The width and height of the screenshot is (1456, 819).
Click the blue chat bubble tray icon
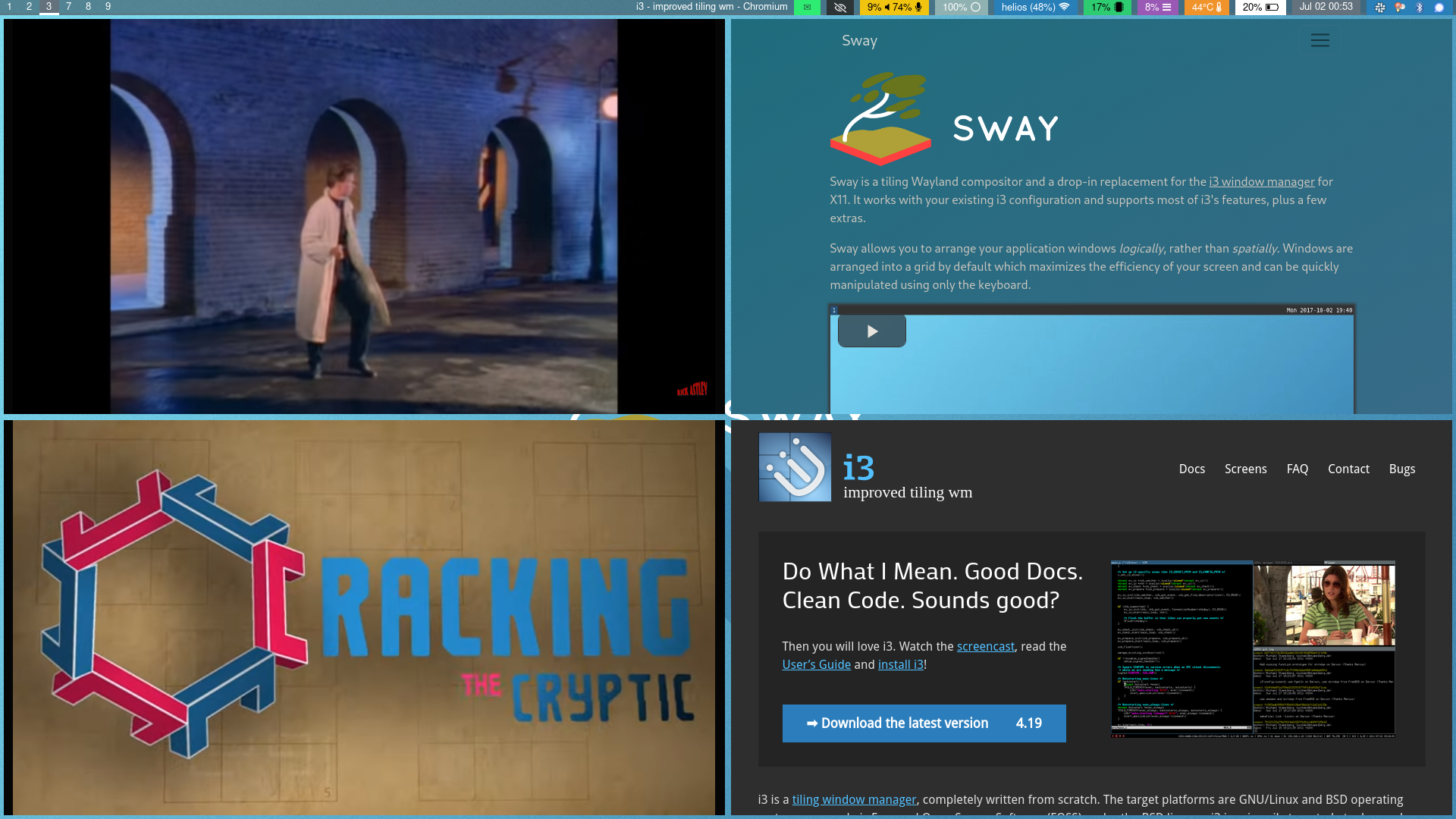click(x=1439, y=8)
